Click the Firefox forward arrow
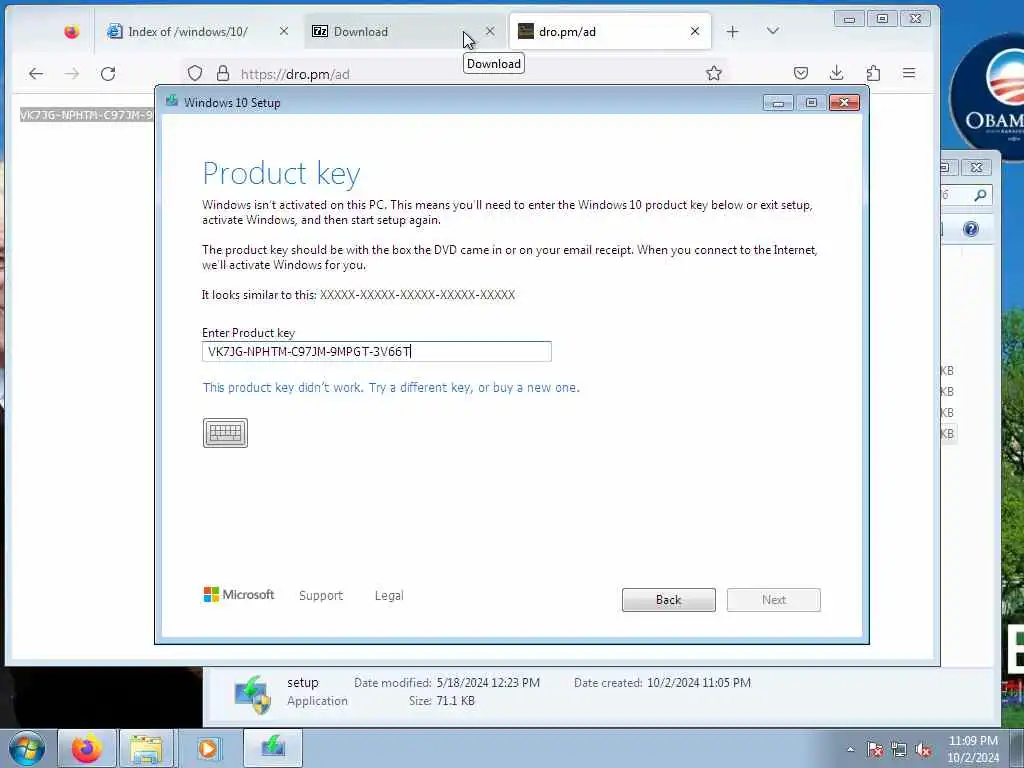Screen dimensions: 1024x768 click(x=72, y=73)
